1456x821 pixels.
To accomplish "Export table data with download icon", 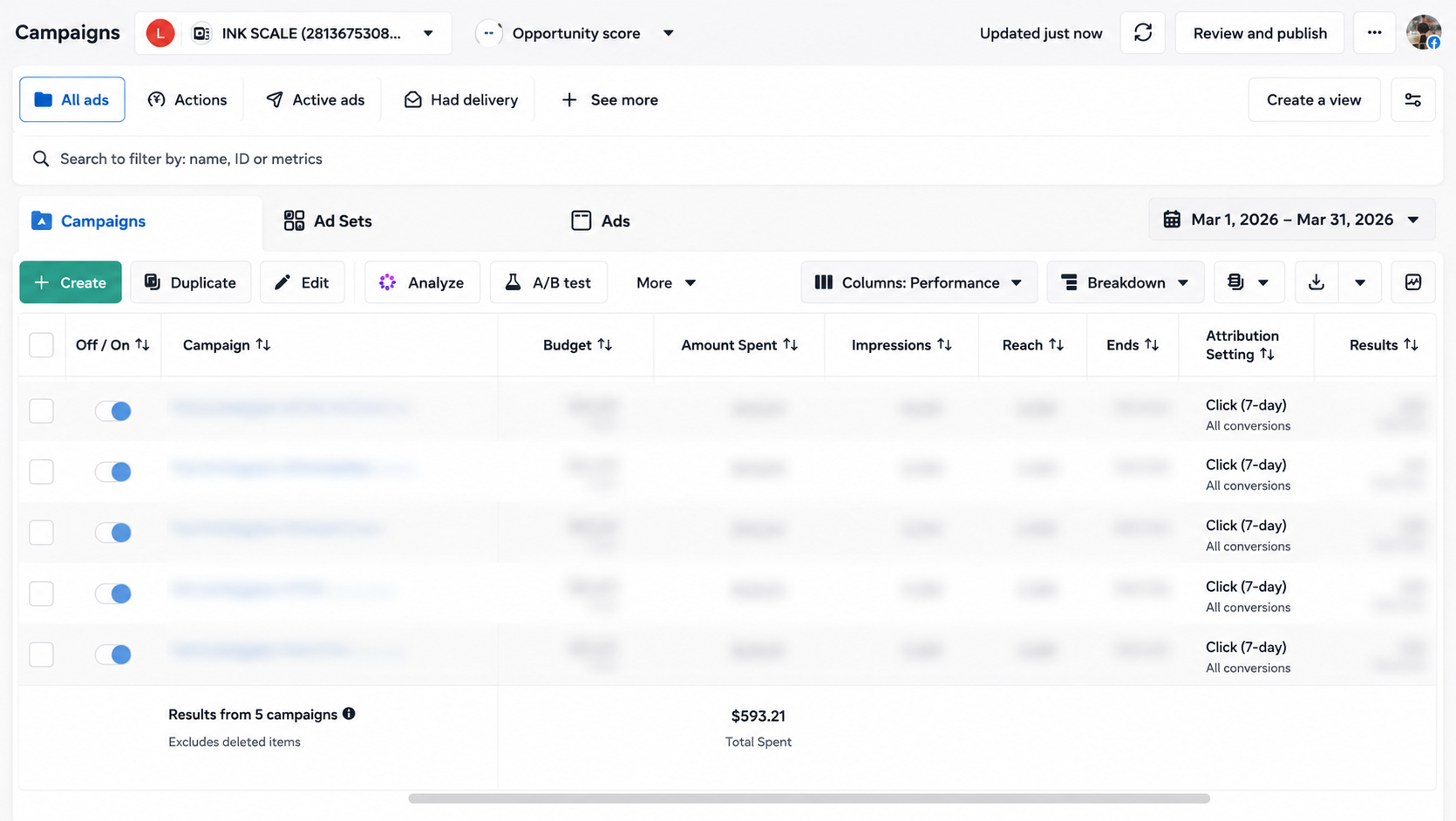I will pyautogui.click(x=1317, y=282).
